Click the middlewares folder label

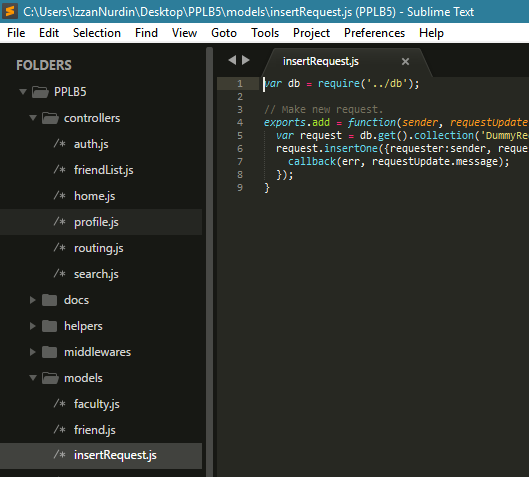98,352
